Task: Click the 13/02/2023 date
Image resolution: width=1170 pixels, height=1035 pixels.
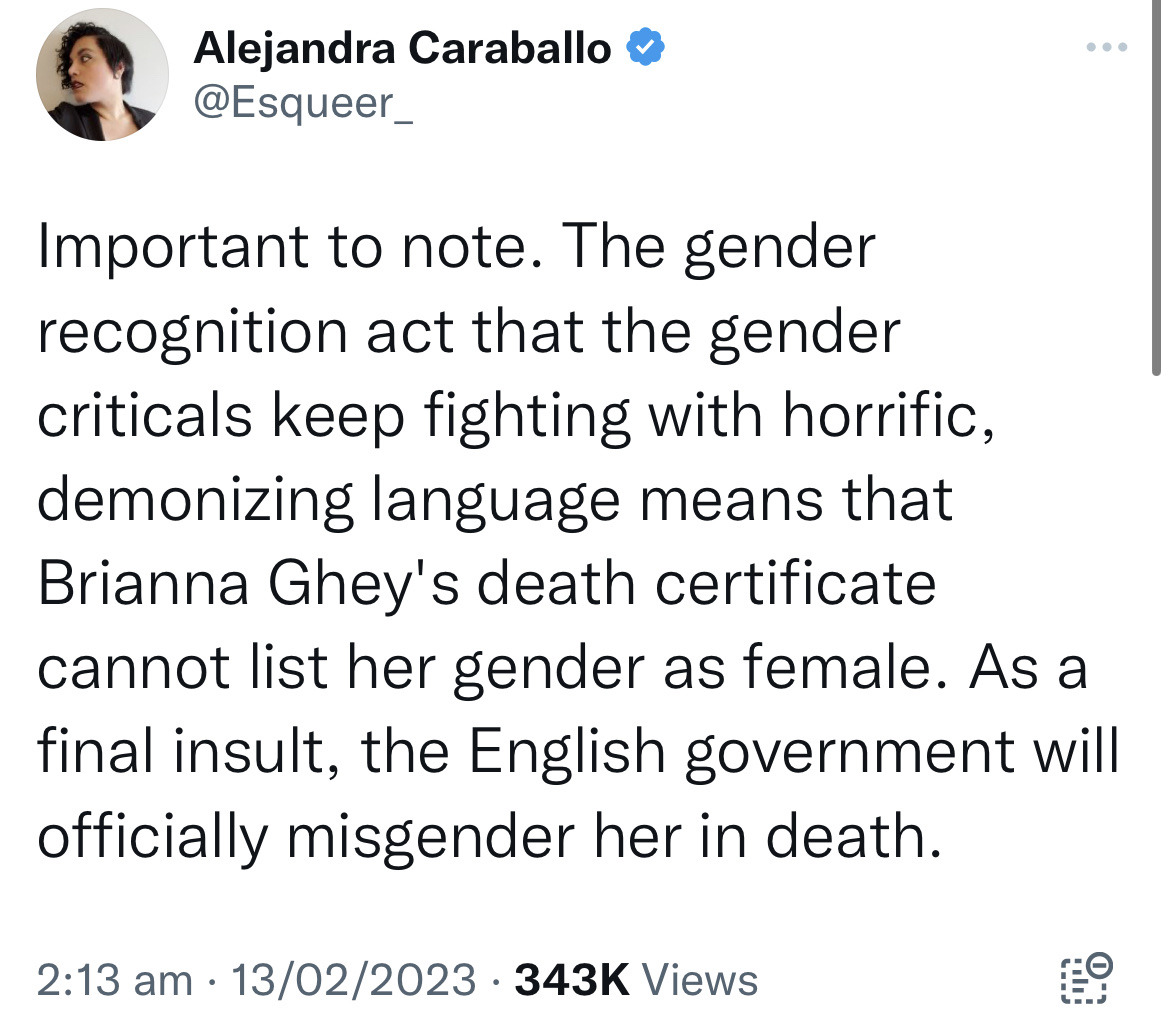Action: click(354, 980)
